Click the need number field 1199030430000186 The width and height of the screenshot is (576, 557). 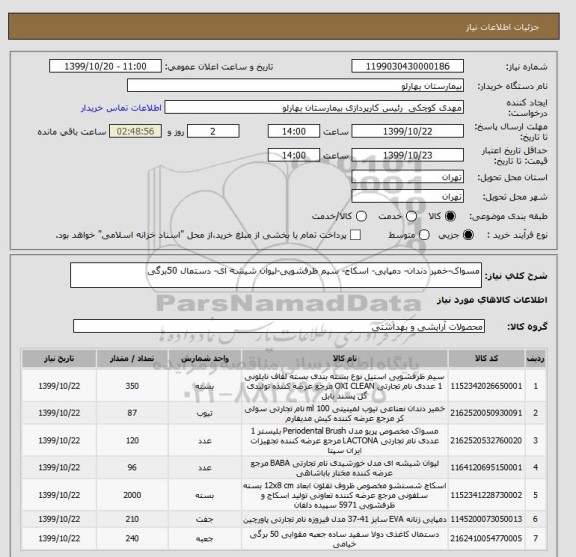click(407, 67)
